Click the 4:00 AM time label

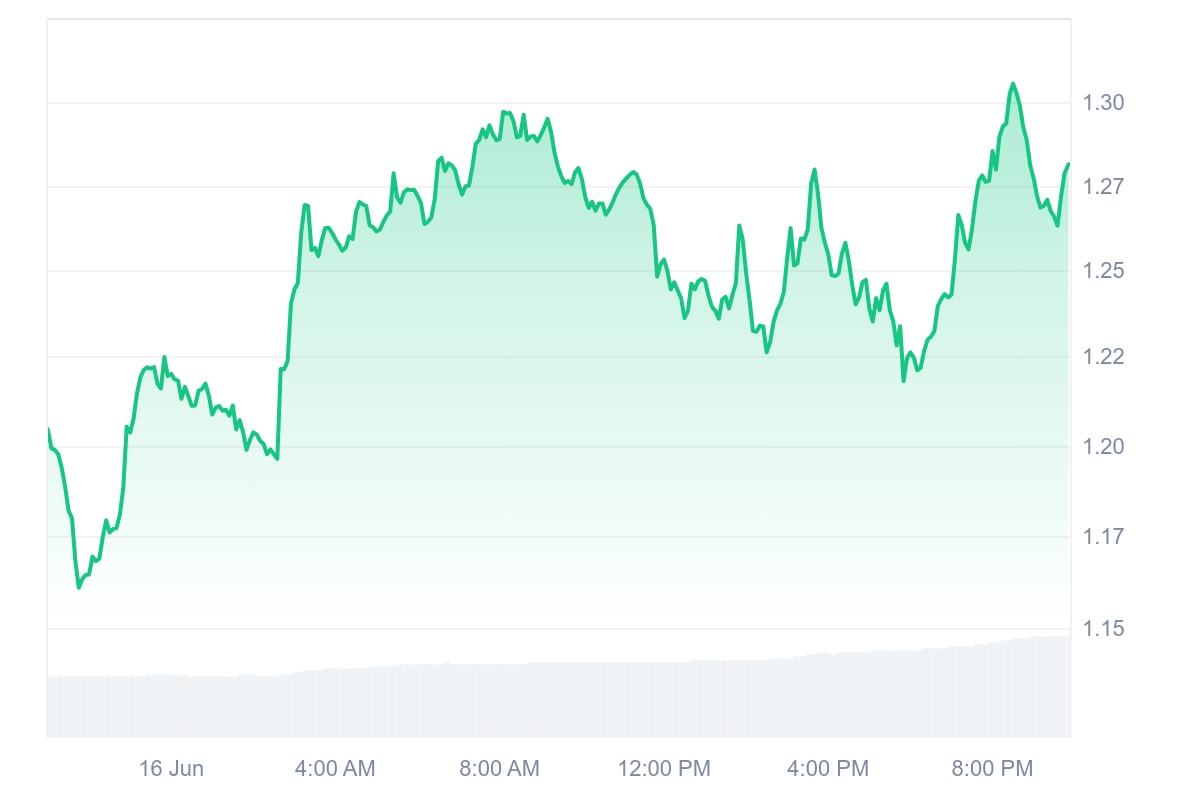coord(335,769)
